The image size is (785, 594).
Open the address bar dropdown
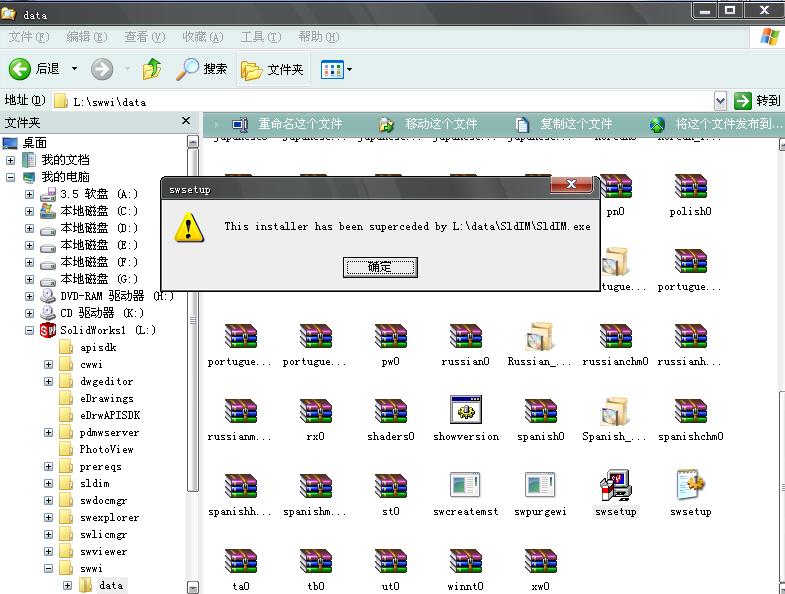(x=720, y=101)
